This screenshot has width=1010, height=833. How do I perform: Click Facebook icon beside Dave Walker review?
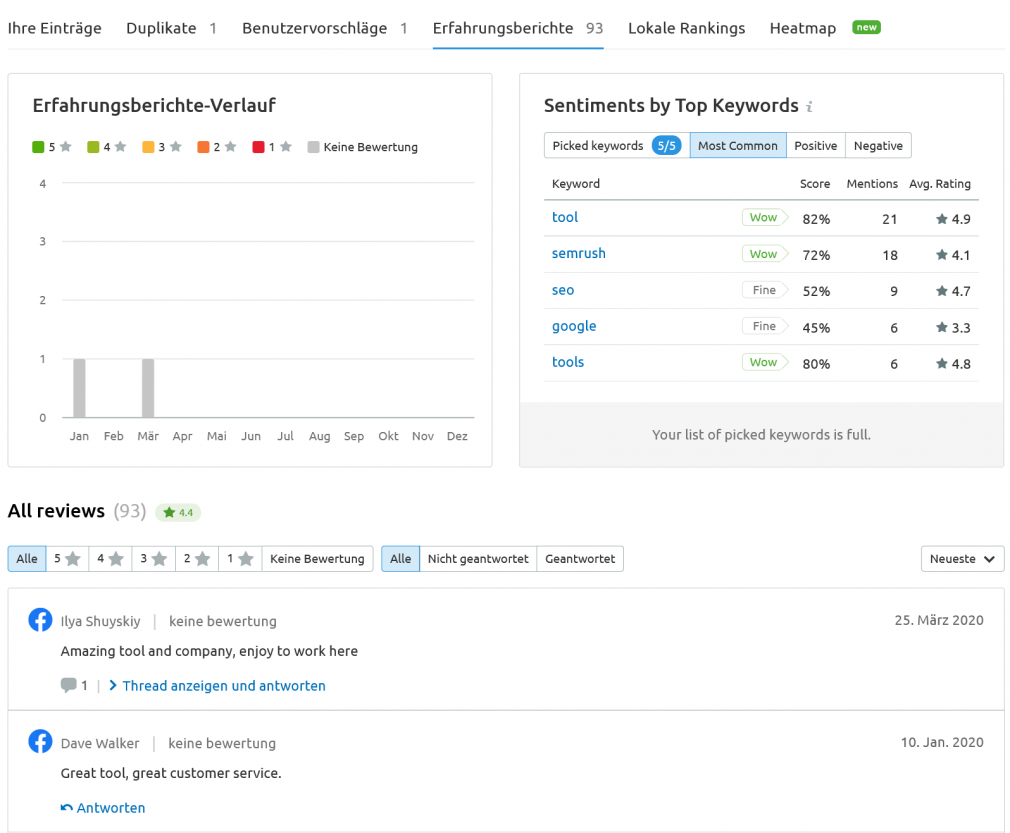pyautogui.click(x=40, y=742)
